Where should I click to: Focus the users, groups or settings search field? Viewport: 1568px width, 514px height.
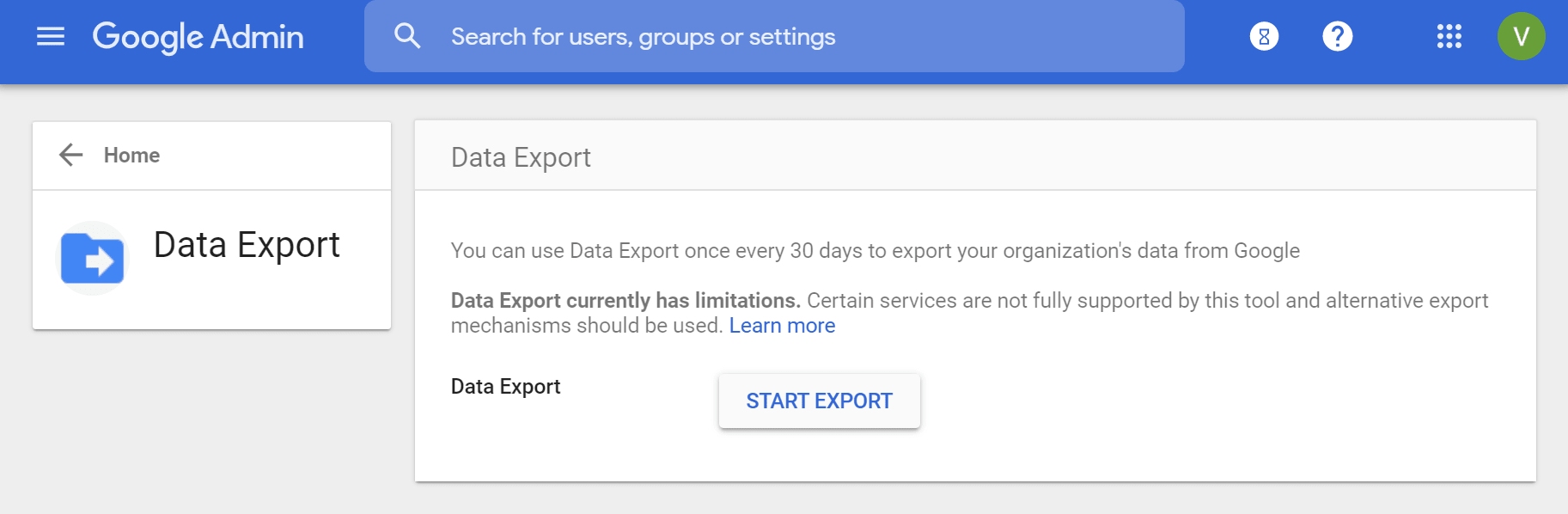point(773,37)
